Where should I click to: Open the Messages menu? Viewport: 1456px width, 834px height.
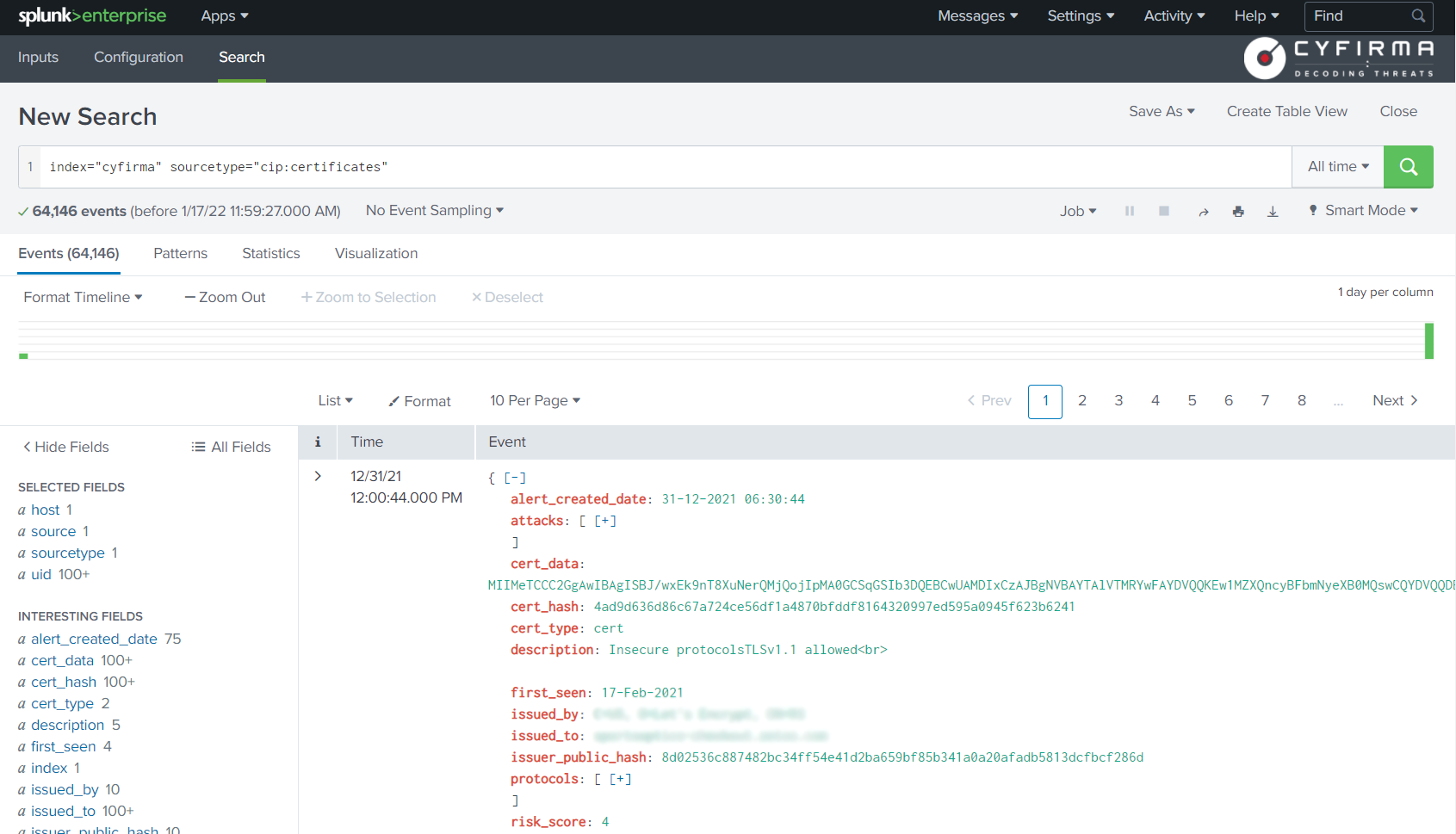coord(978,16)
